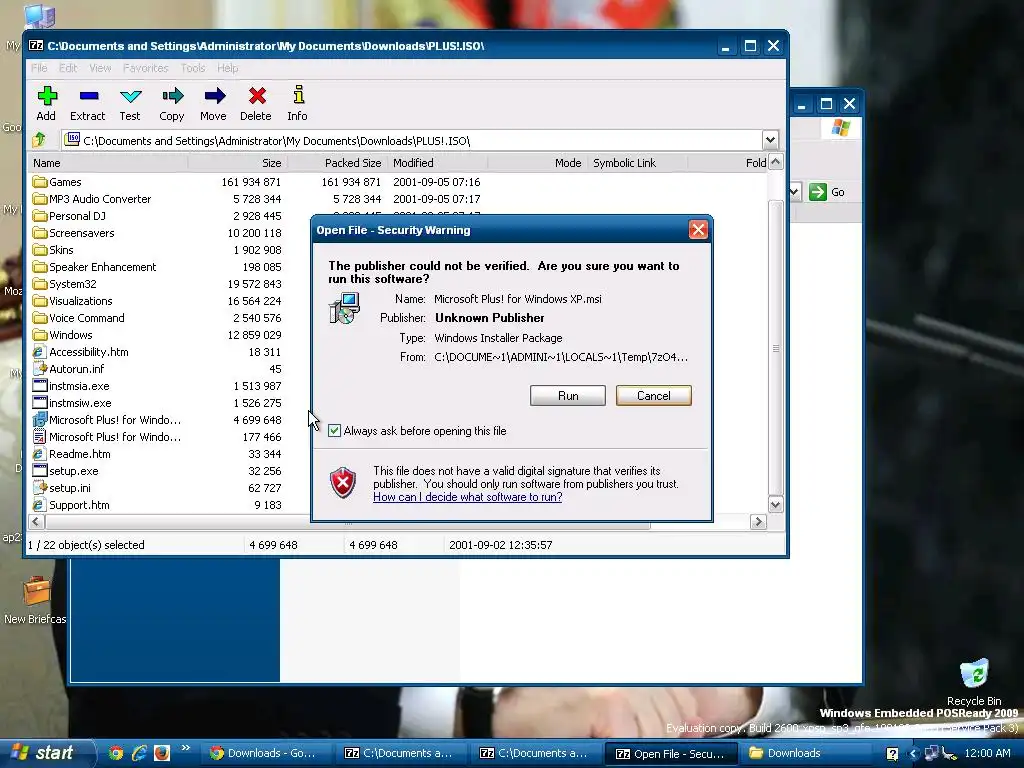Open the Help menu
The height and width of the screenshot is (768, 1024).
pyautogui.click(x=227, y=68)
